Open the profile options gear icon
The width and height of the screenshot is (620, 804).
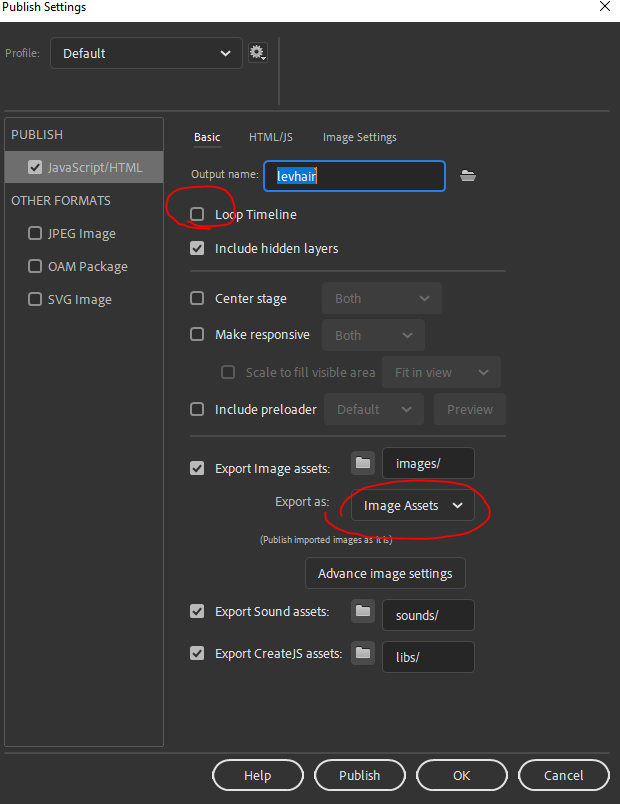pyautogui.click(x=257, y=52)
